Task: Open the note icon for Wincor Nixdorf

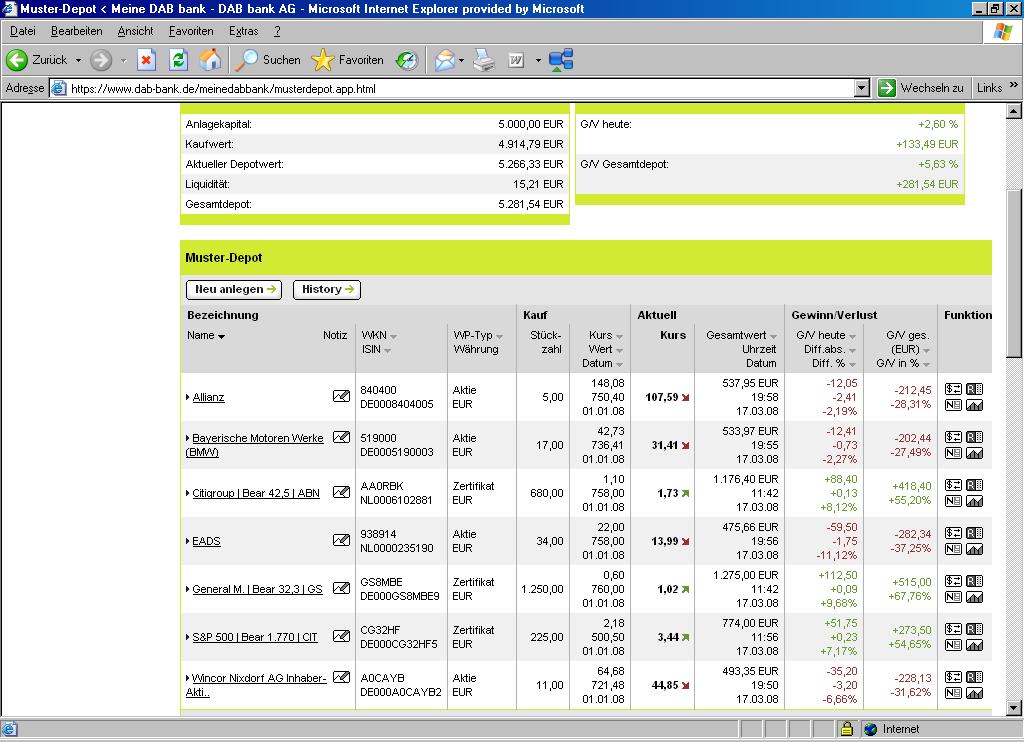Action: [341, 678]
